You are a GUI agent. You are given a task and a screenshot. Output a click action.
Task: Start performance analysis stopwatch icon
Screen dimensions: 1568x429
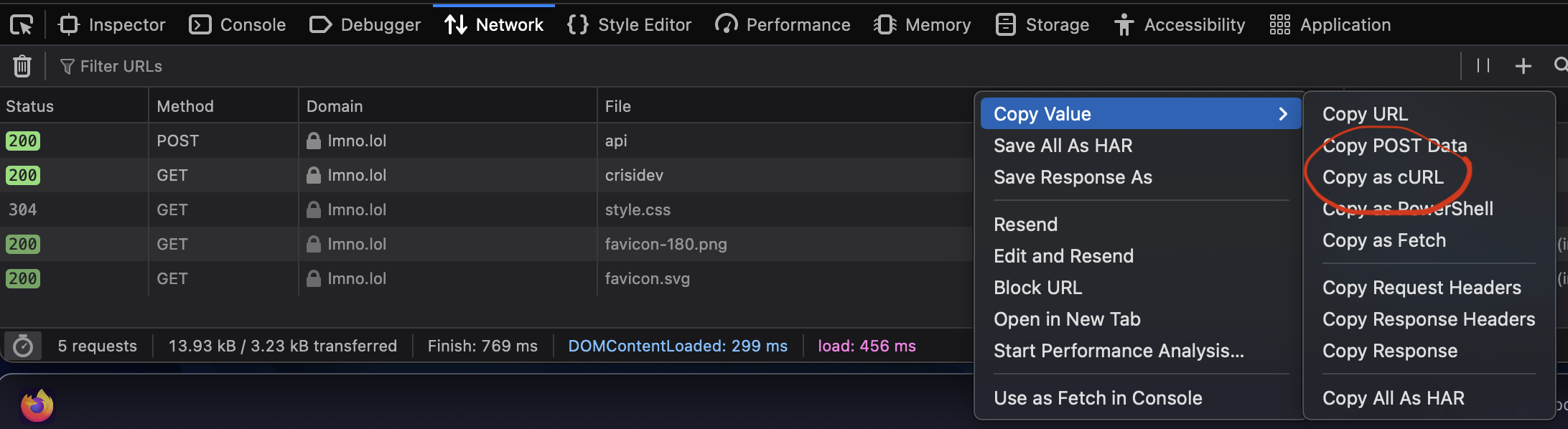tap(23, 346)
